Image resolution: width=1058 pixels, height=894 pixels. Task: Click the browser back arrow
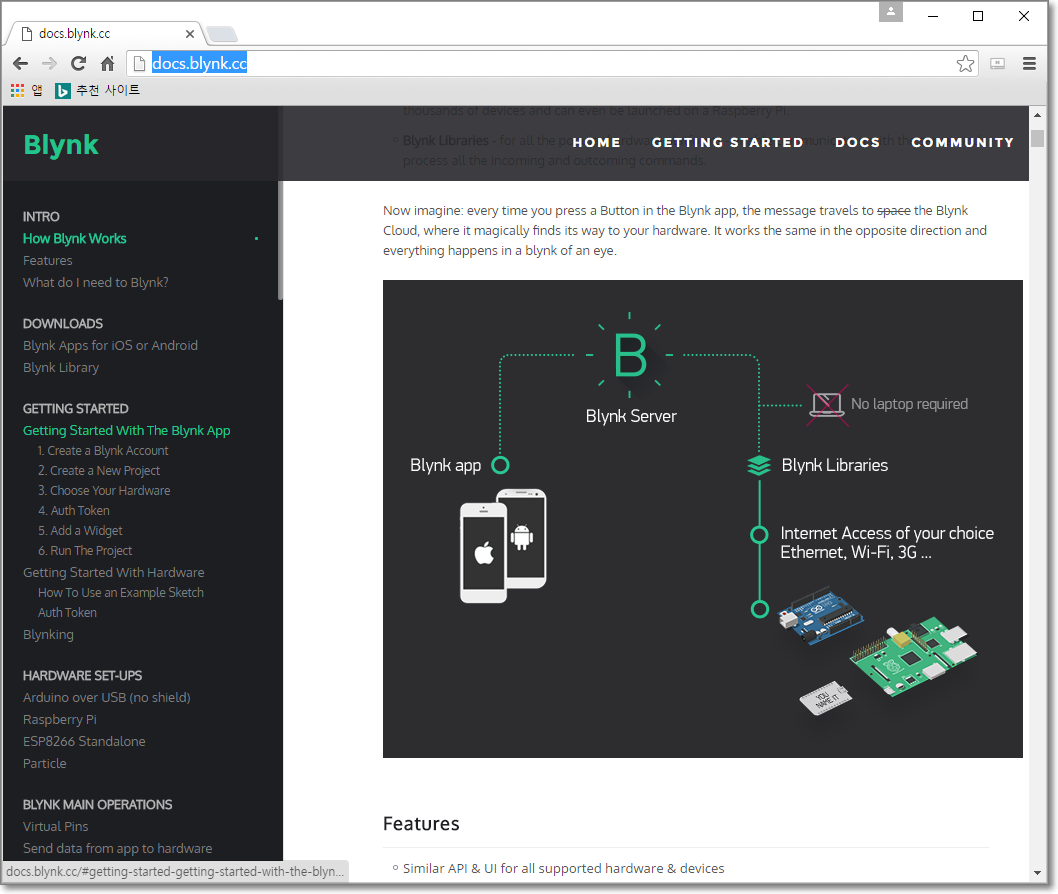pos(20,62)
